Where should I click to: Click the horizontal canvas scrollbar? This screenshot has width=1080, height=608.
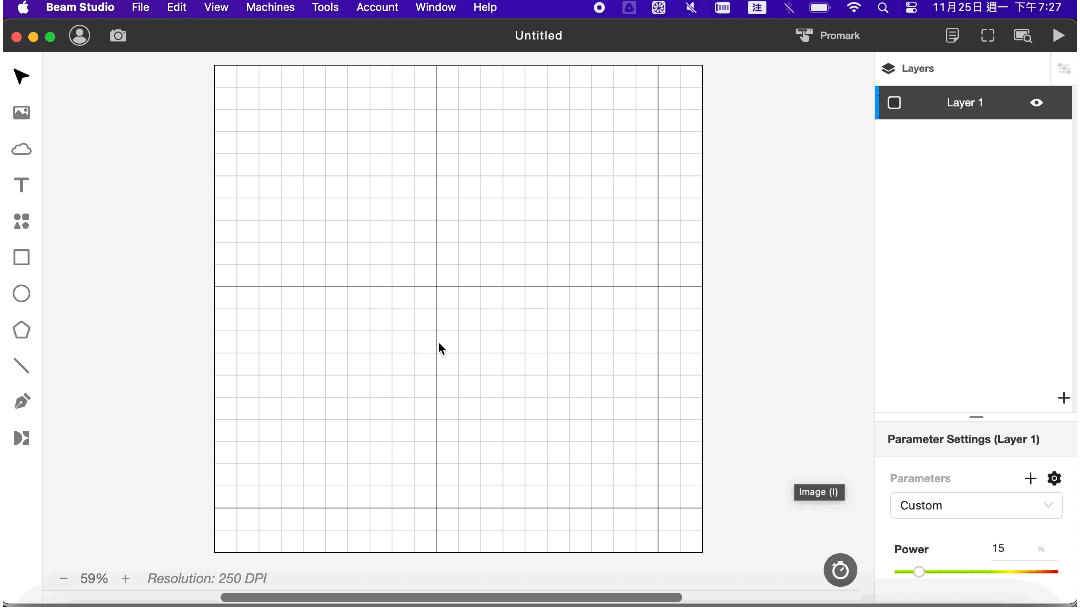(451, 597)
